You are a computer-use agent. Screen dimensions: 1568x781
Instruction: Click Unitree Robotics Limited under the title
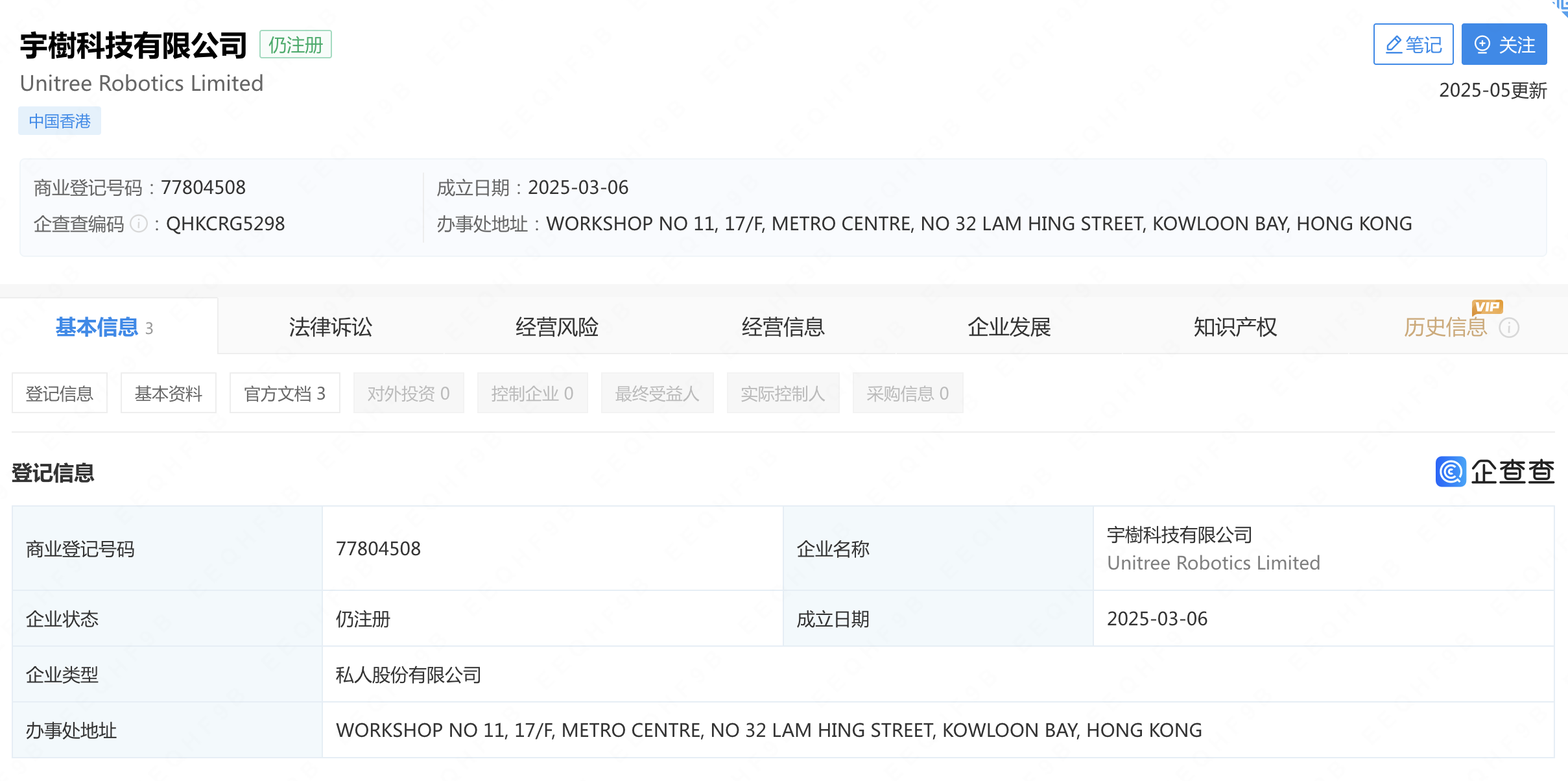142,84
